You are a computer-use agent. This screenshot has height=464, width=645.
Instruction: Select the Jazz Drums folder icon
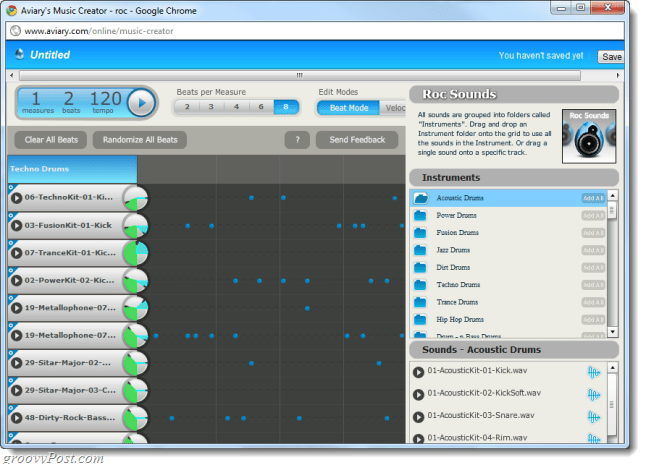420,250
